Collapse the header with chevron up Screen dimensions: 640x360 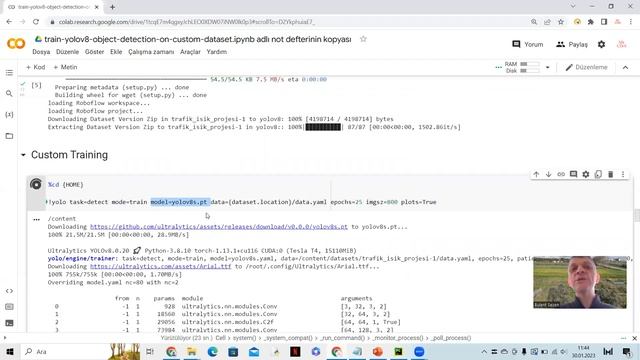click(625, 67)
